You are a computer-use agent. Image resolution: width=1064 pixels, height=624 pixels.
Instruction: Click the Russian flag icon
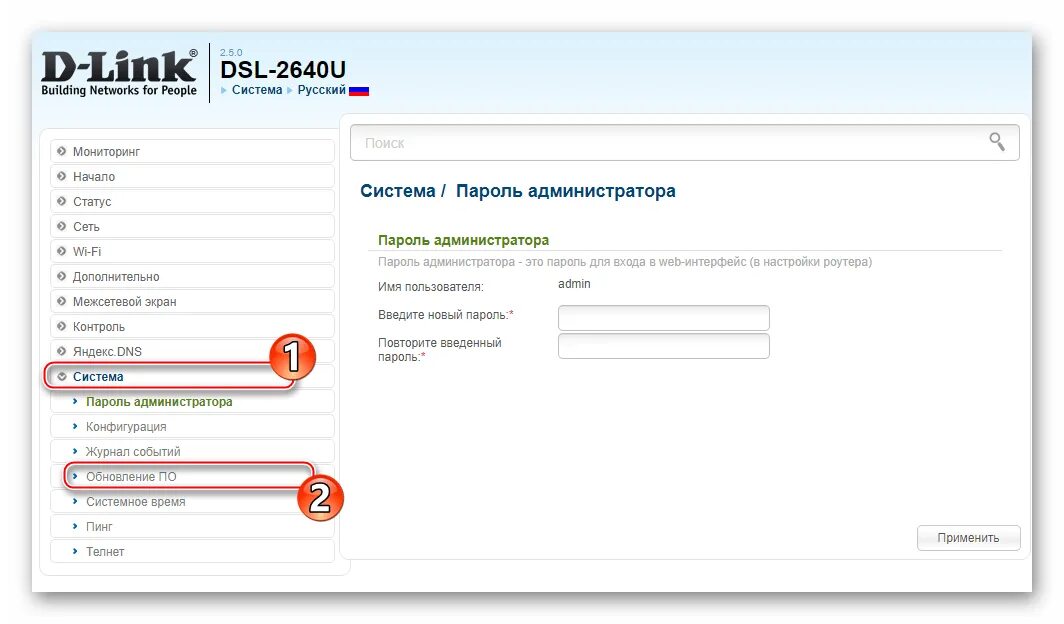(x=359, y=90)
